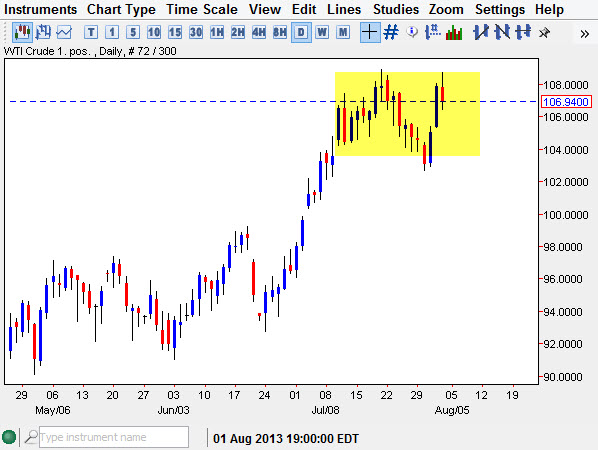
Task: Click the Jun/03 date axis label
Action: pos(174,410)
